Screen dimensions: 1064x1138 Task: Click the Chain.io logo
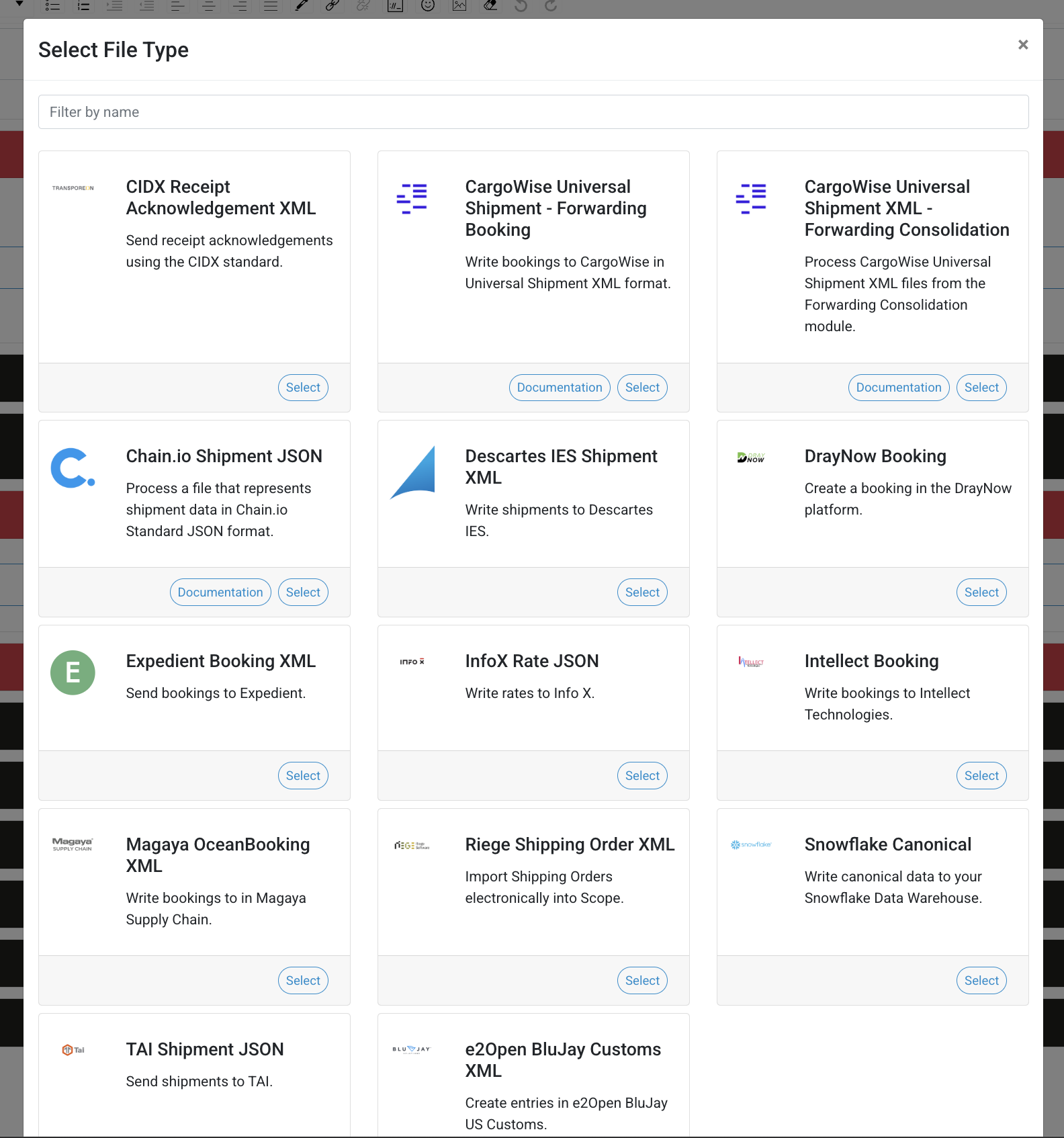point(73,468)
